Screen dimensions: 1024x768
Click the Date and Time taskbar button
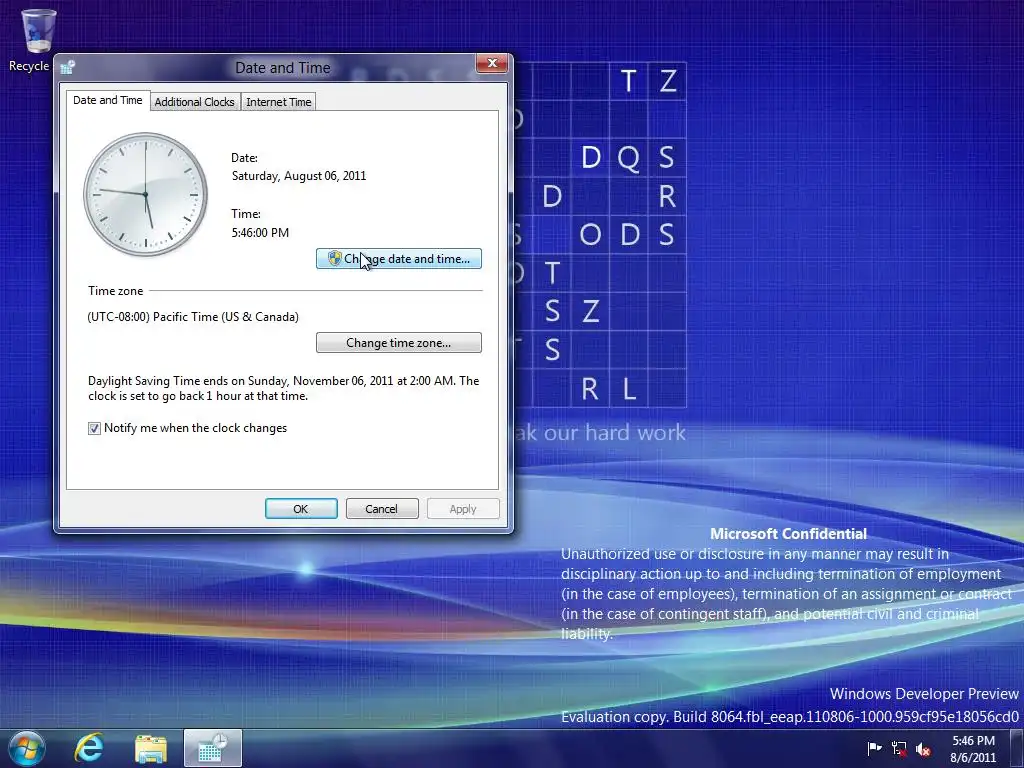click(213, 748)
